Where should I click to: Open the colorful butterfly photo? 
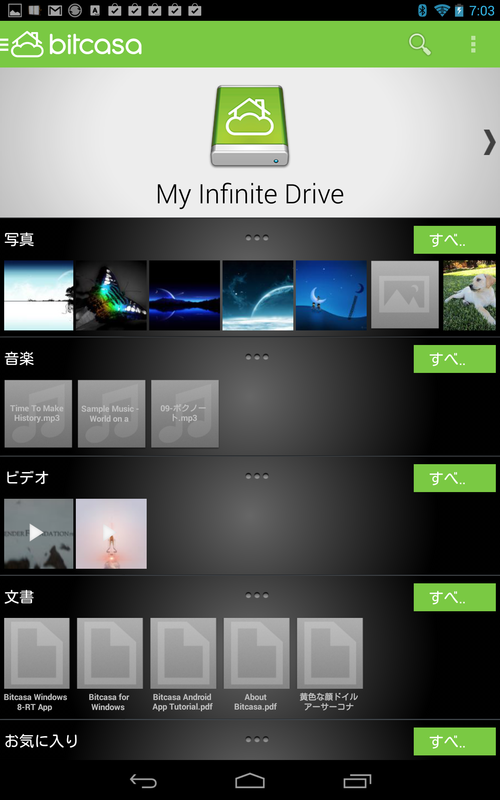pyautogui.click(x=111, y=295)
